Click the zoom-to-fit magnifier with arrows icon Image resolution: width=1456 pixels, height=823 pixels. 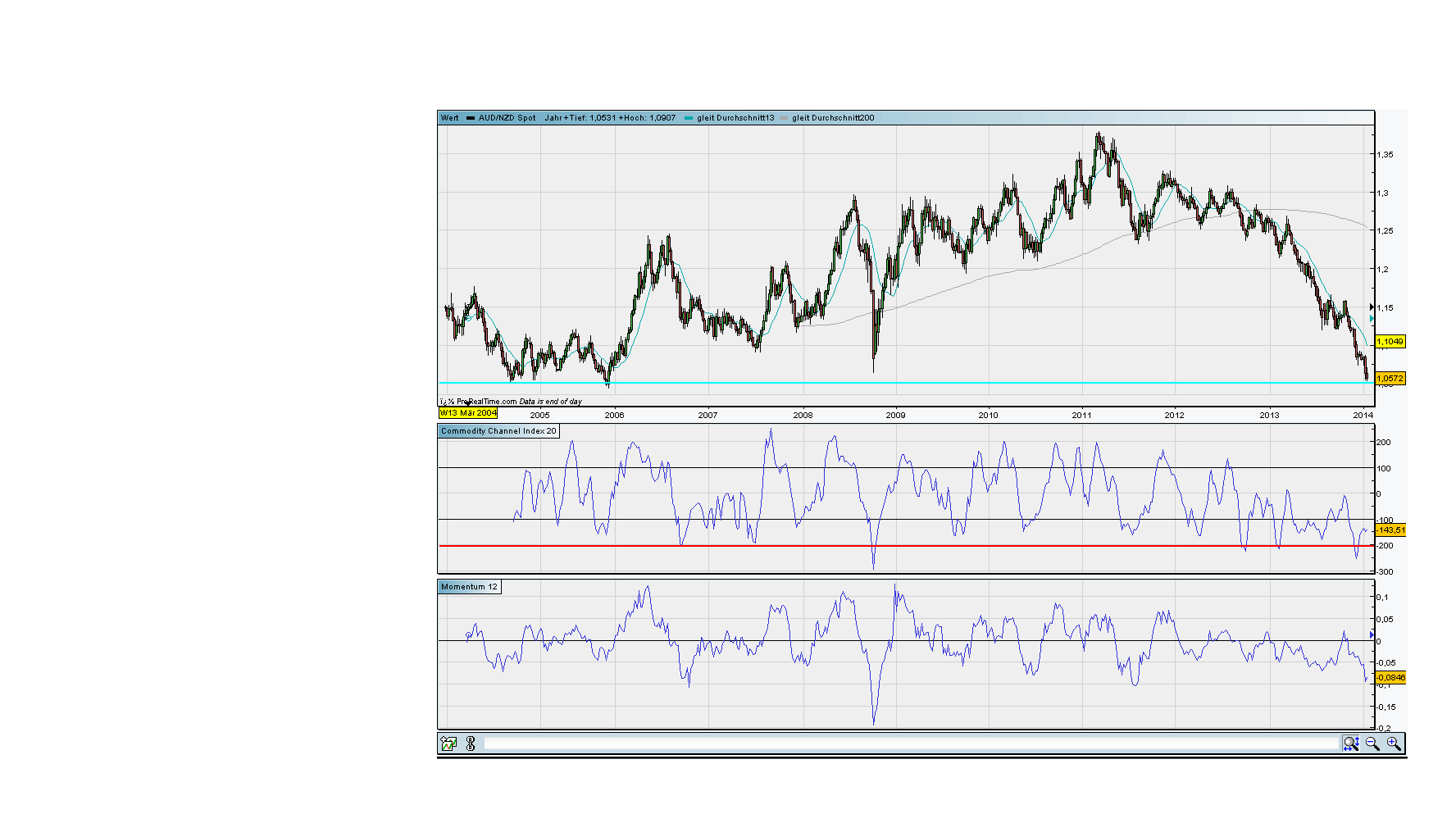click(x=1351, y=743)
